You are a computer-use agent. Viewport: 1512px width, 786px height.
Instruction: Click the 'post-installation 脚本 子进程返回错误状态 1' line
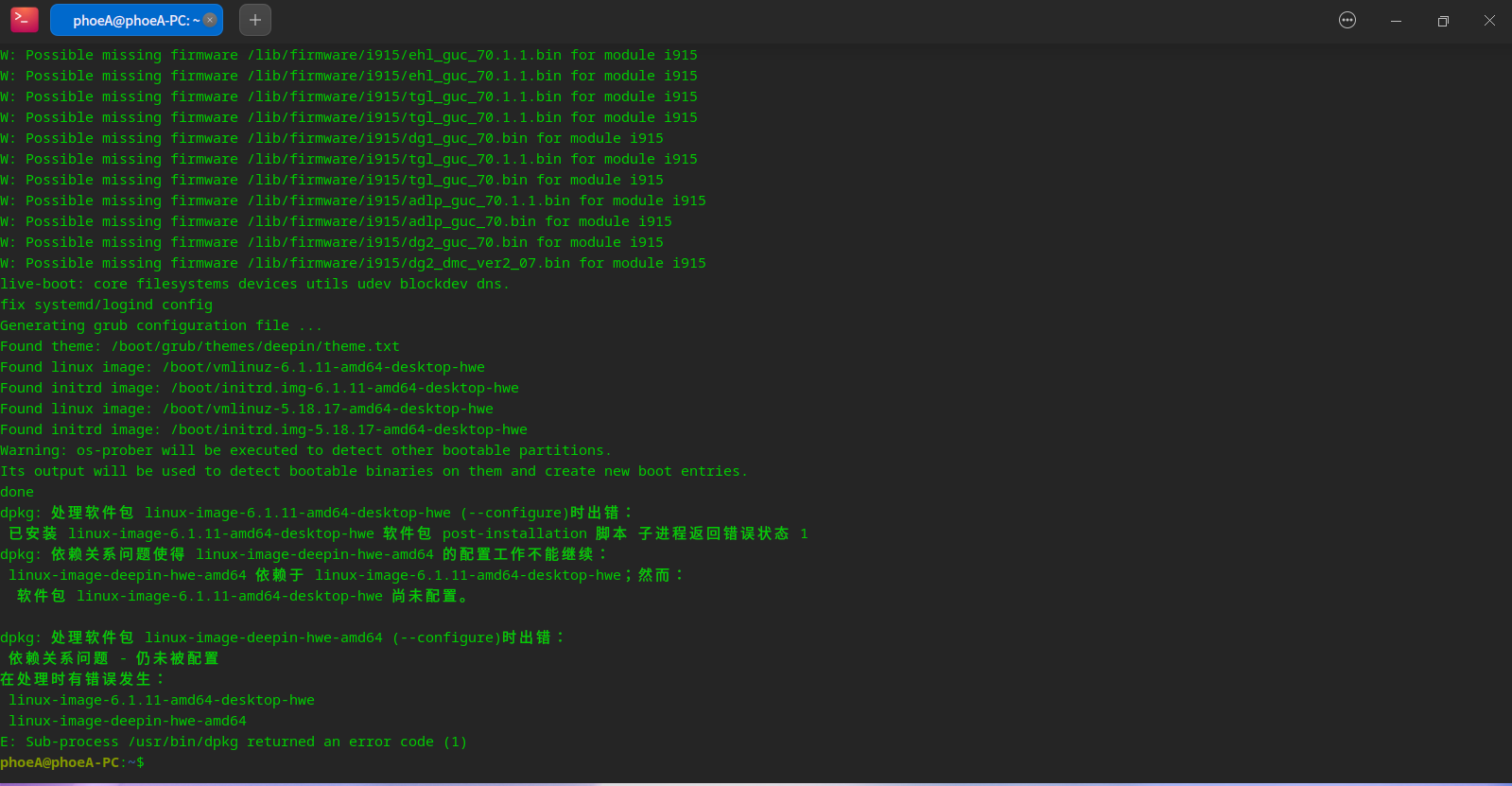tap(408, 533)
